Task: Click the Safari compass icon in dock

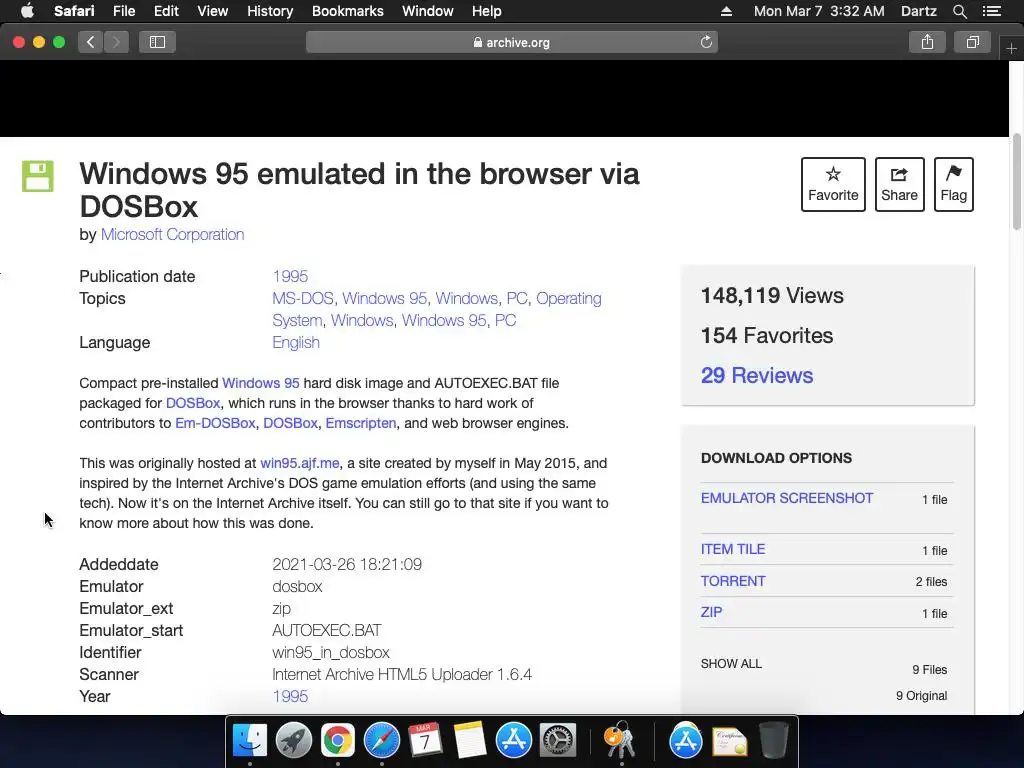Action: tap(381, 741)
